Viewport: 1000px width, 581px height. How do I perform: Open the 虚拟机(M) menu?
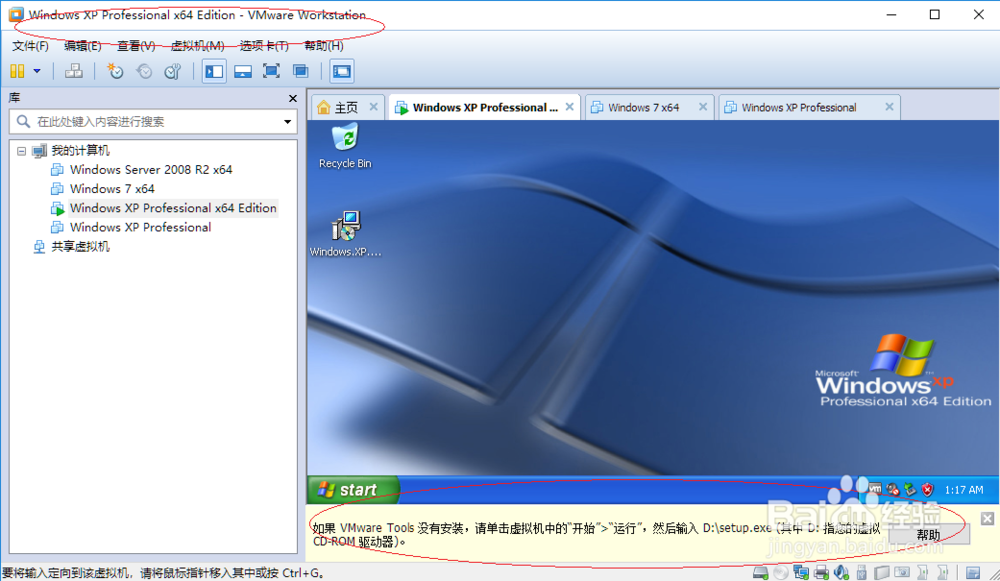click(x=197, y=46)
